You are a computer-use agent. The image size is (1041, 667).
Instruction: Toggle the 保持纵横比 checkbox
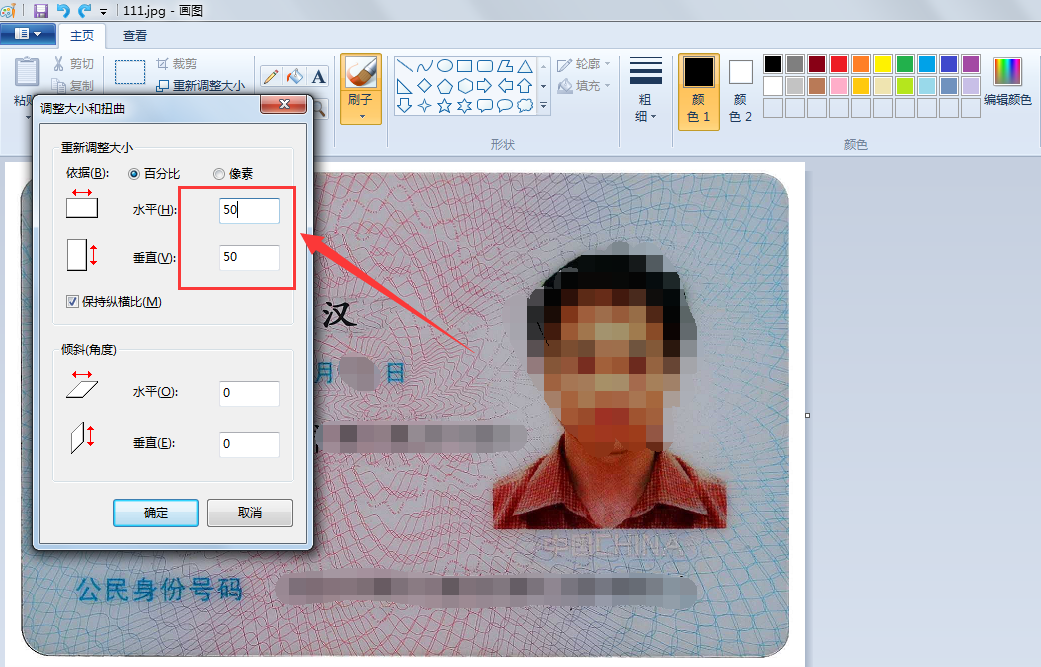click(72, 302)
